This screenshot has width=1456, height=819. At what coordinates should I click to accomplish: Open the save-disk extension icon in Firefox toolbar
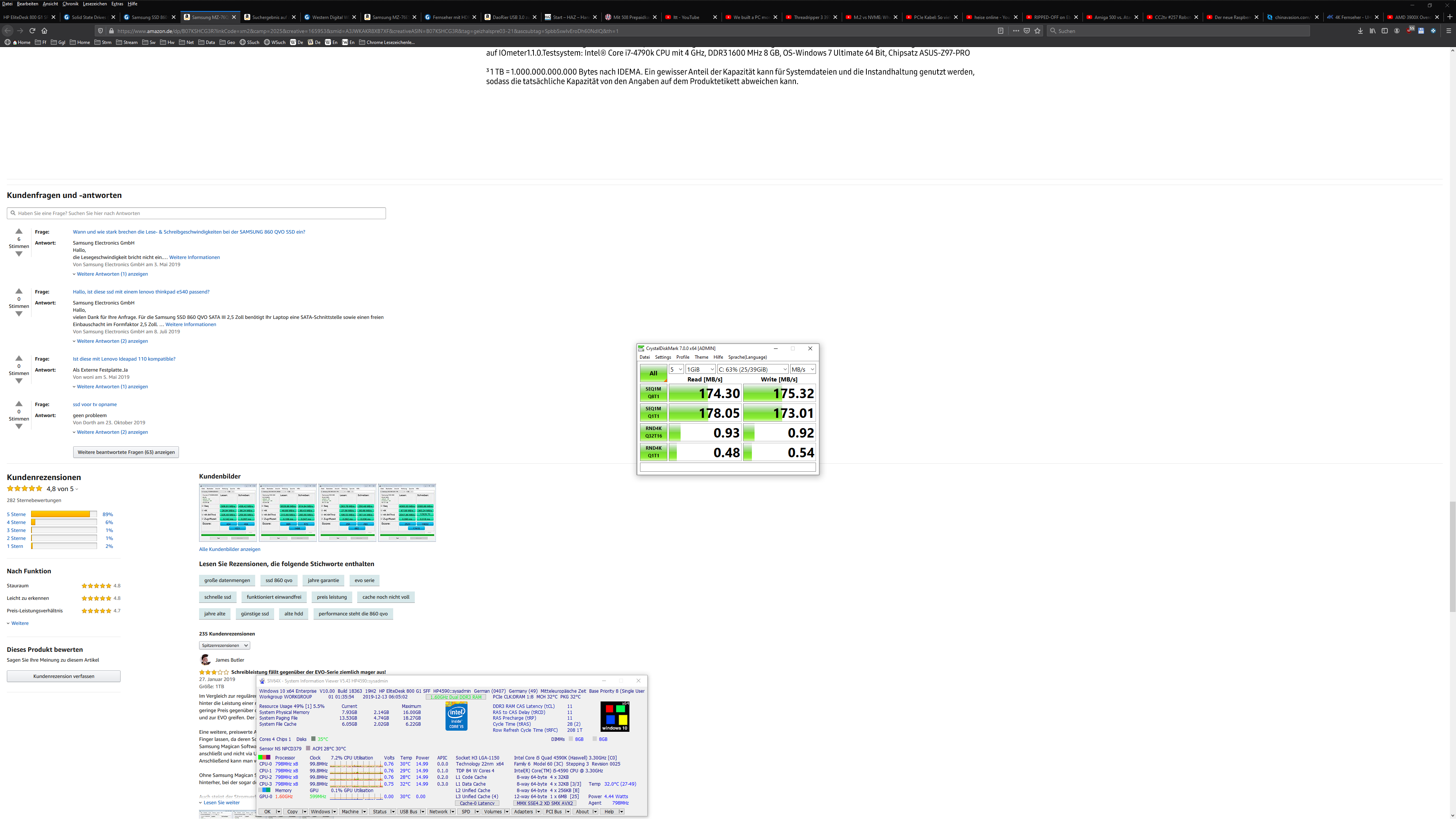pyautogui.click(x=1421, y=30)
